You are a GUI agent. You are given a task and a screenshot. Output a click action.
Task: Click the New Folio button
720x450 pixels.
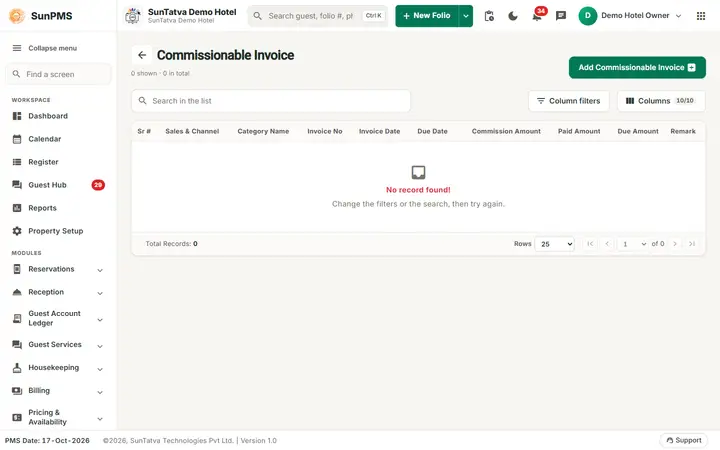click(x=427, y=16)
